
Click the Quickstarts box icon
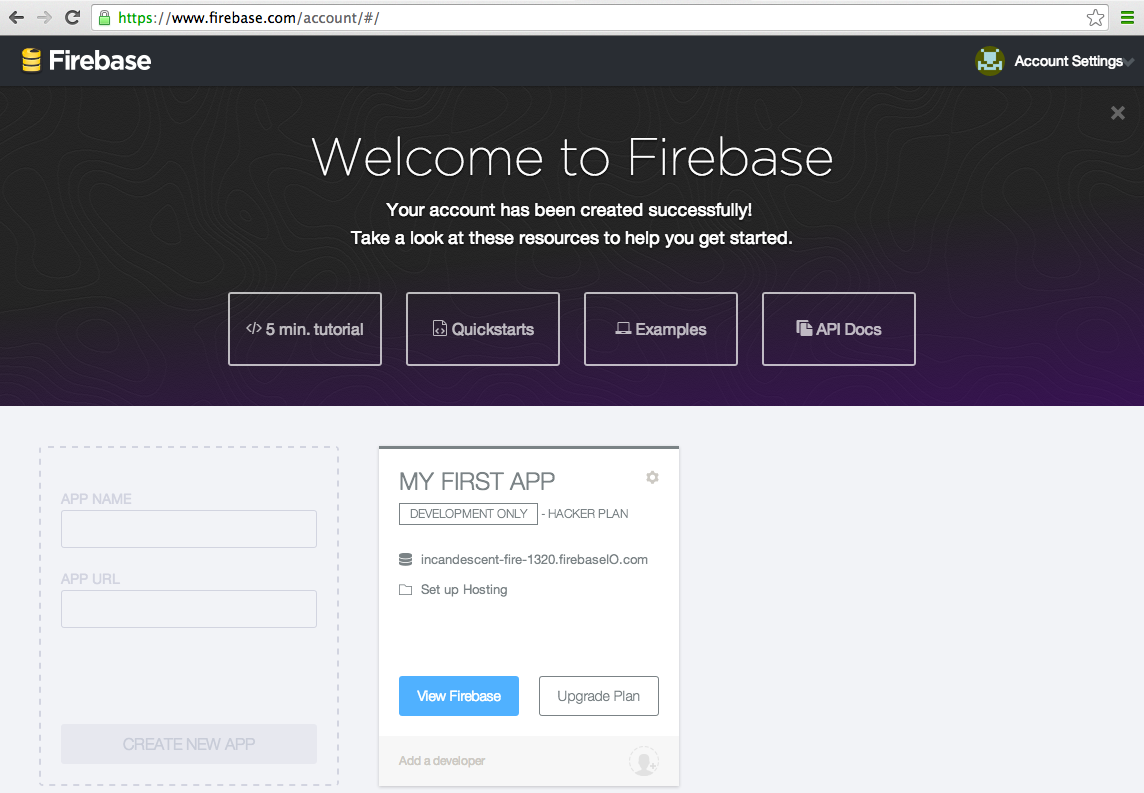click(439, 328)
